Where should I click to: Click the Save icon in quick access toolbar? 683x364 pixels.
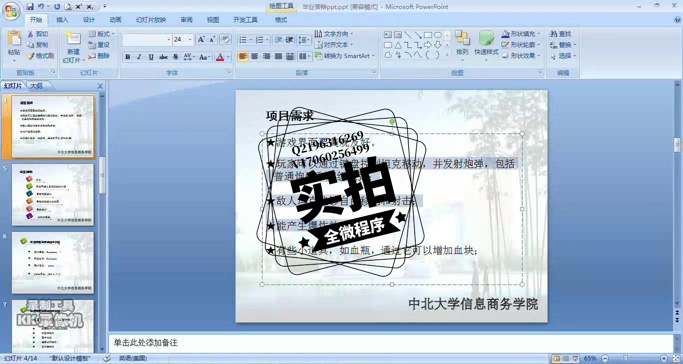pos(30,7)
